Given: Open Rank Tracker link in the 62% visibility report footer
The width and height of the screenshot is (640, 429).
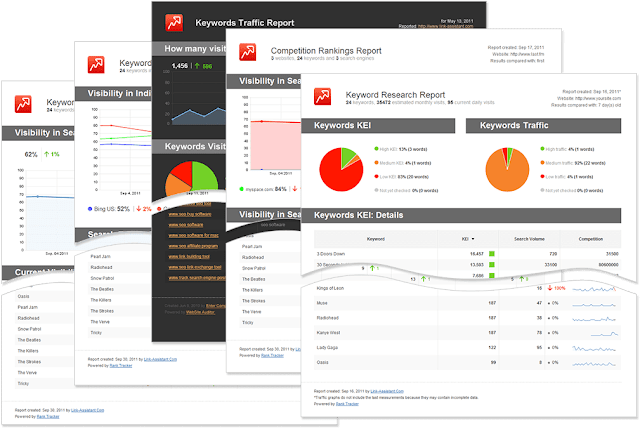Looking at the screenshot, I should (x=48, y=416).
